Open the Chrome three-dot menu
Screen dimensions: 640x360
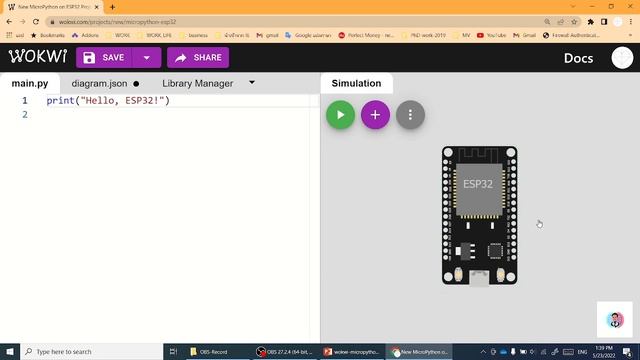pyautogui.click(x=631, y=22)
